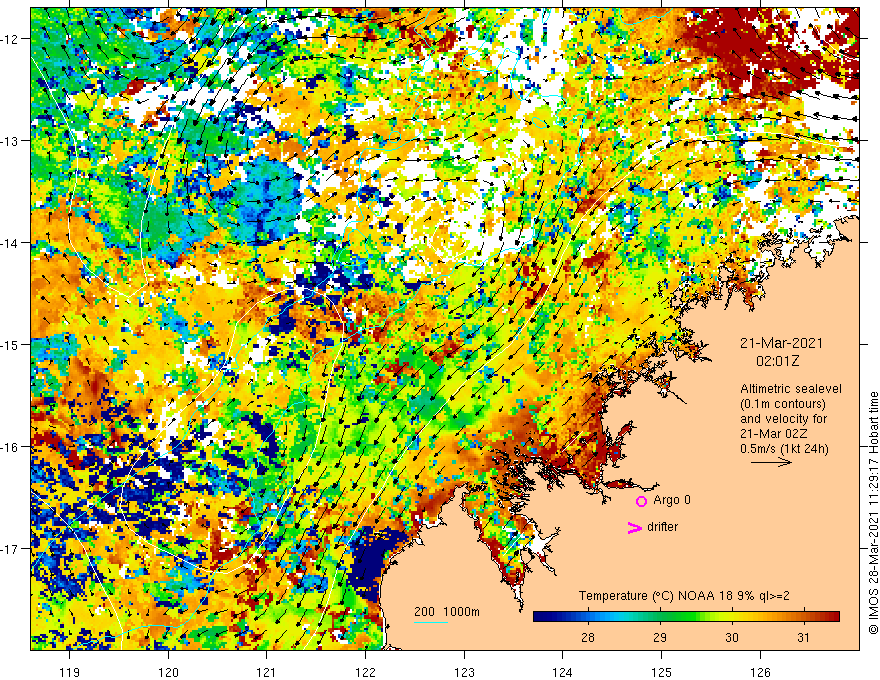Click the '120' longitude axis label

(x=168, y=673)
